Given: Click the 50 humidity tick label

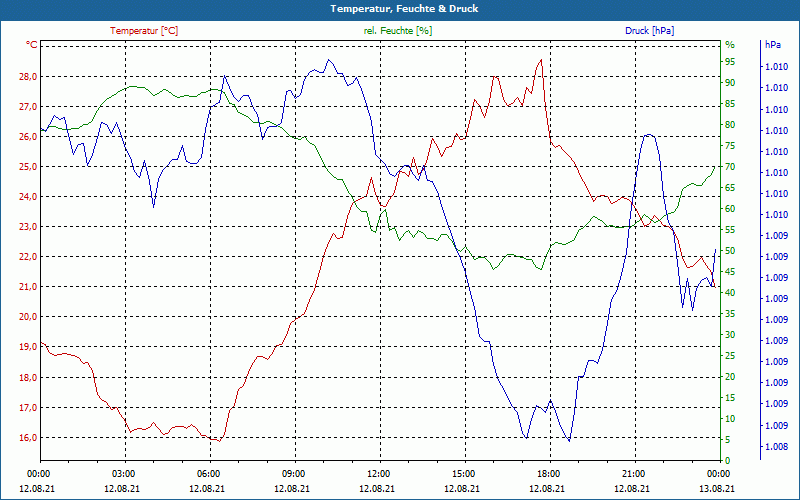Looking at the screenshot, I should [730, 251].
